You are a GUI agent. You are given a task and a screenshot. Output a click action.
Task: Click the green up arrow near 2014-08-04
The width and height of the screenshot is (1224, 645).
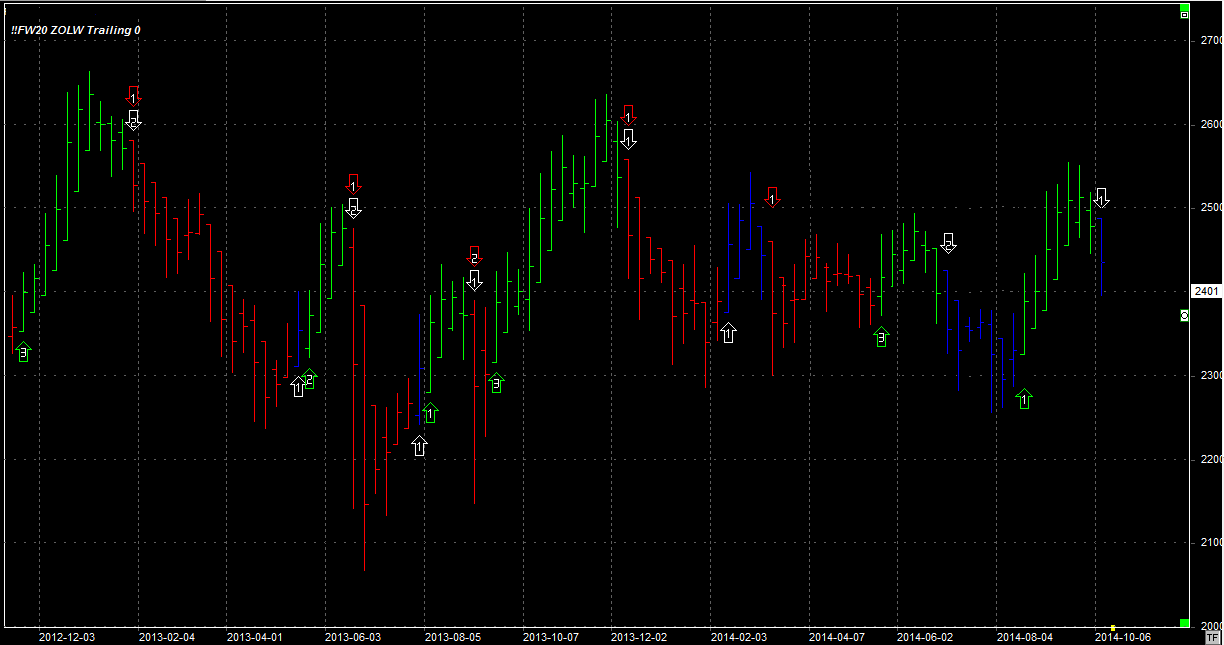pos(1023,400)
